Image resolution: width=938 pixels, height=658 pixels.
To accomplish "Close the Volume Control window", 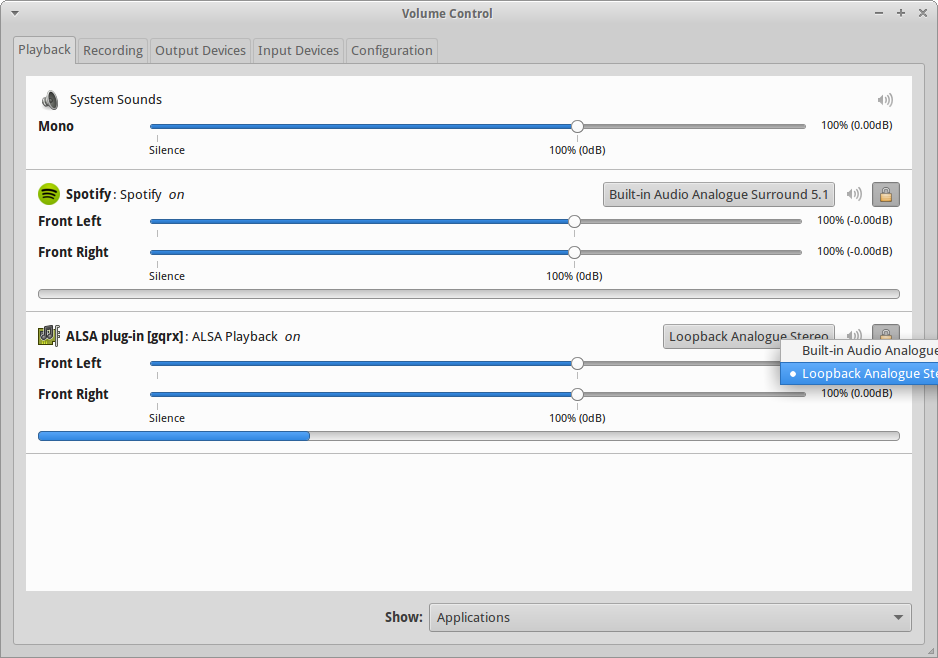I will coord(923,13).
